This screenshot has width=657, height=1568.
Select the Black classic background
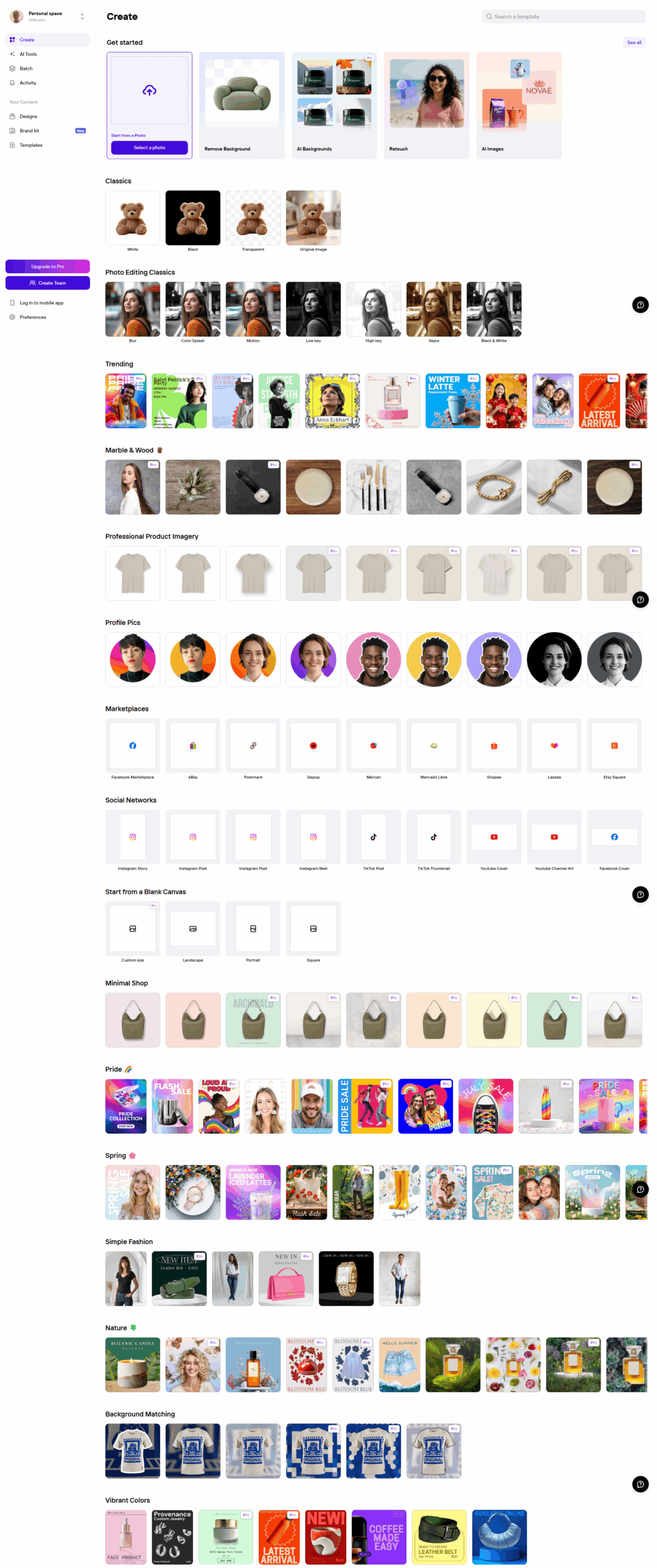click(x=192, y=217)
